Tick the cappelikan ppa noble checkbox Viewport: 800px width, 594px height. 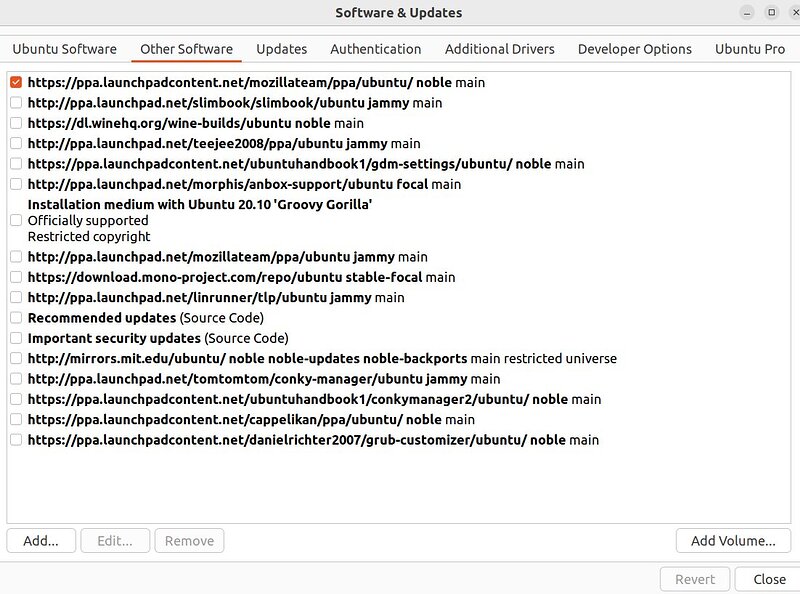point(16,419)
